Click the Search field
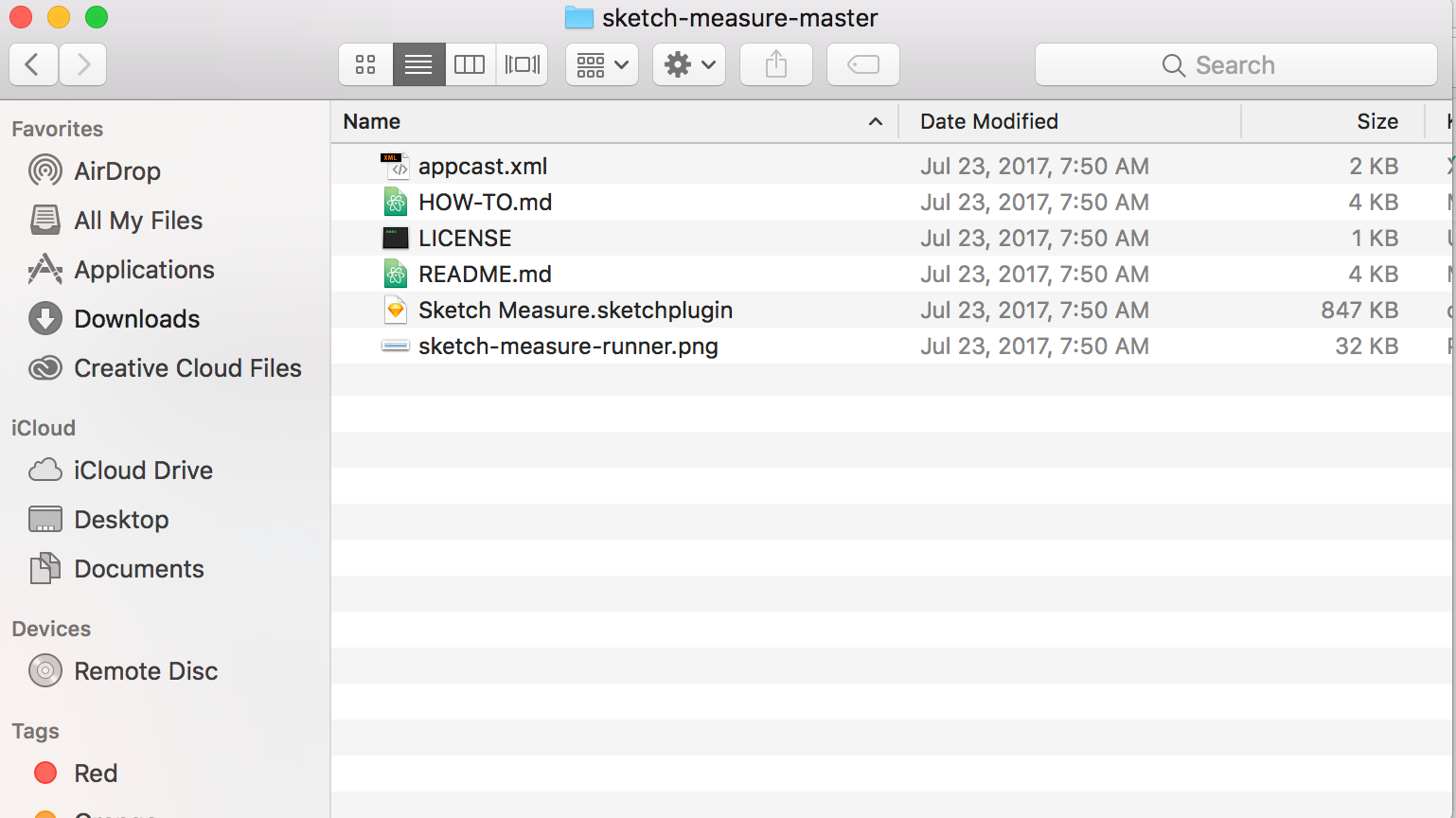 pos(1236,64)
